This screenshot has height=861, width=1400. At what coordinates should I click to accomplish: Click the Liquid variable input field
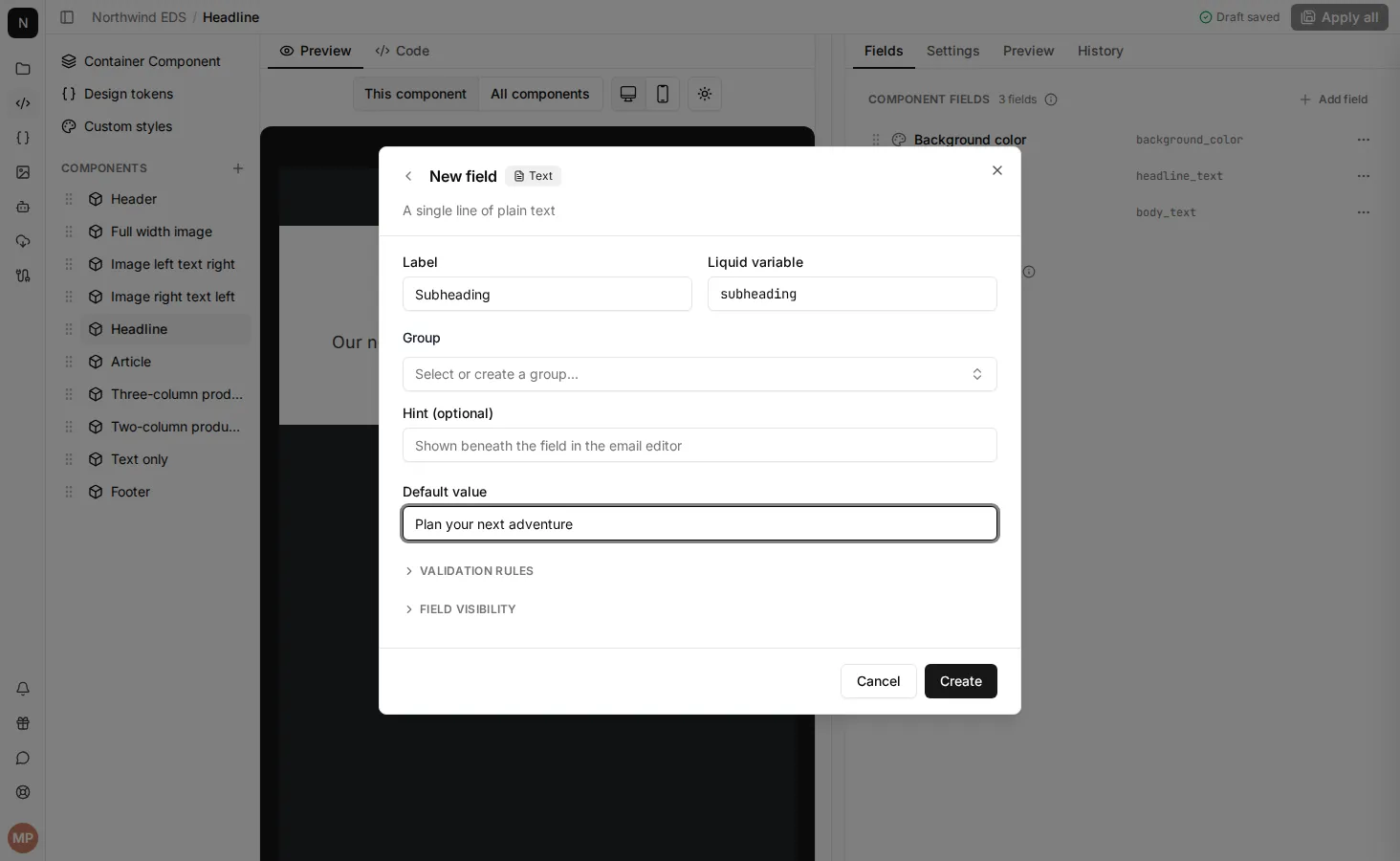[x=852, y=294]
